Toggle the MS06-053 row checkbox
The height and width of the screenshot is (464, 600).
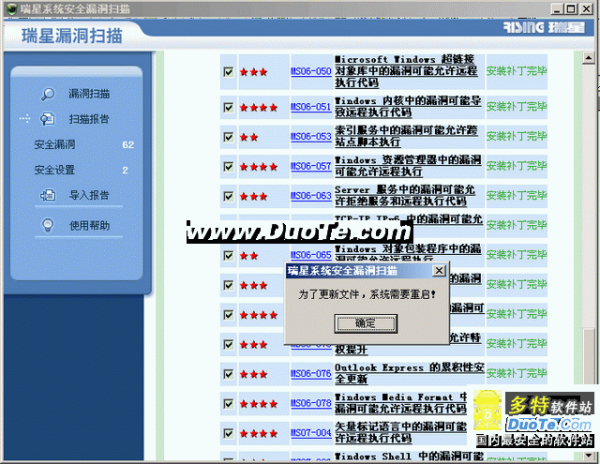(228, 137)
